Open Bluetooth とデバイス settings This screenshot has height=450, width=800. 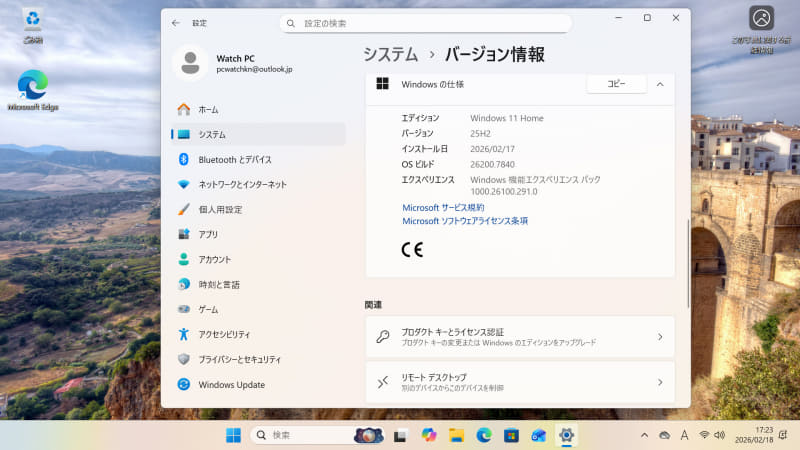[x=258, y=160]
